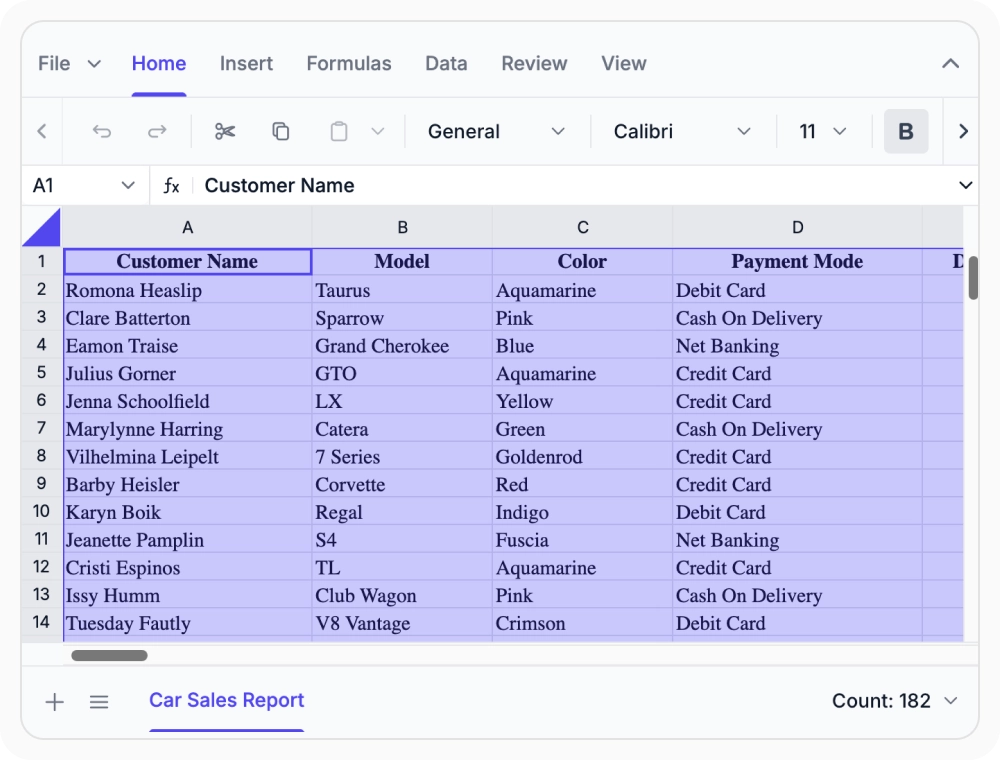Open the File menu
This screenshot has width=1000, height=760.
click(x=69, y=63)
